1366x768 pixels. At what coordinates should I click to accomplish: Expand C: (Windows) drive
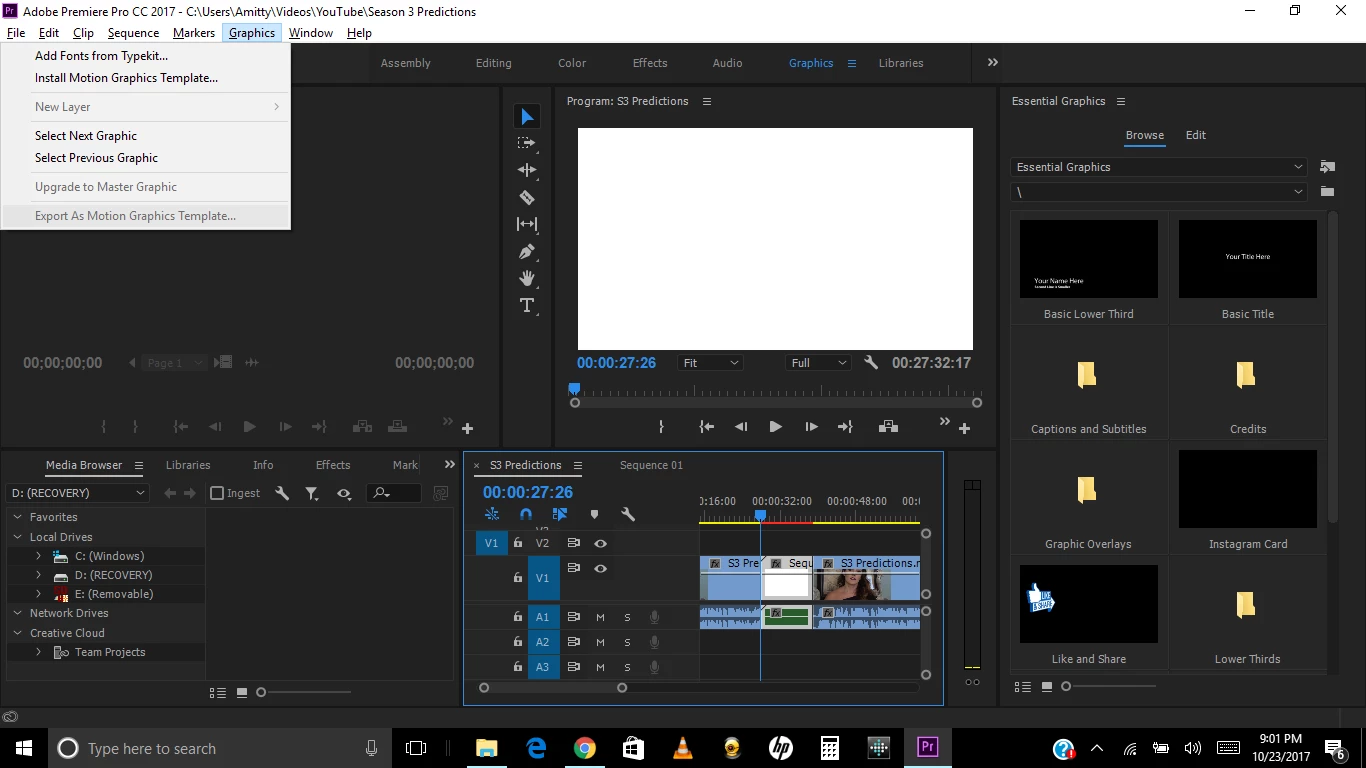coord(38,556)
